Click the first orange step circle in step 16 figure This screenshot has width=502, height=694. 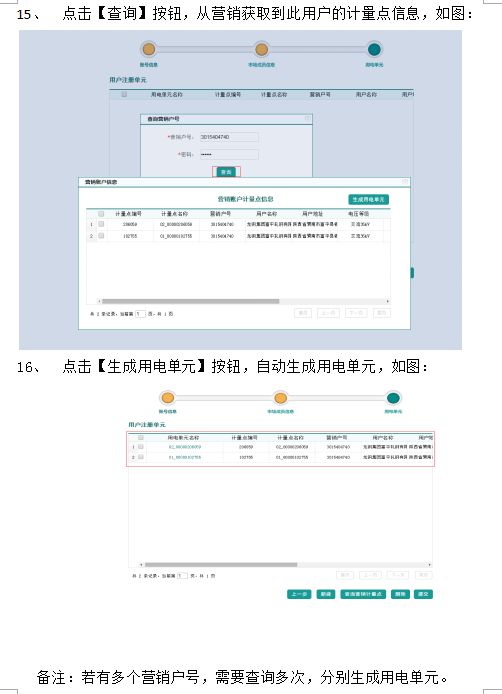[168, 397]
